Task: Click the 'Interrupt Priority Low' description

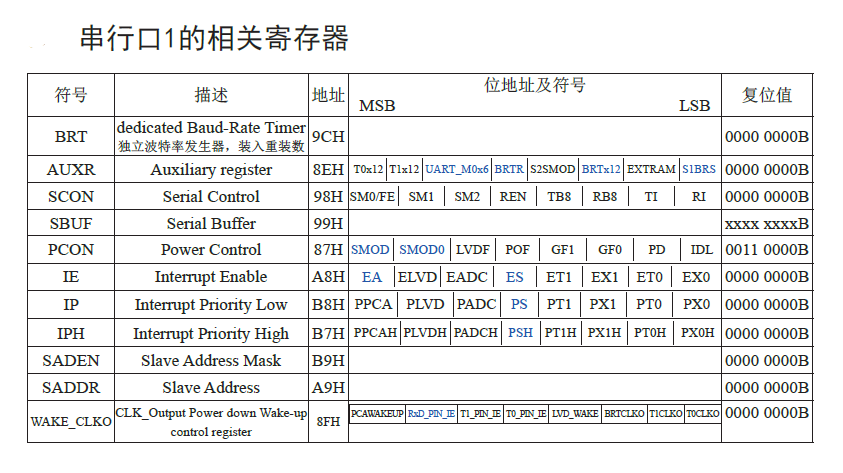Action: [211, 305]
